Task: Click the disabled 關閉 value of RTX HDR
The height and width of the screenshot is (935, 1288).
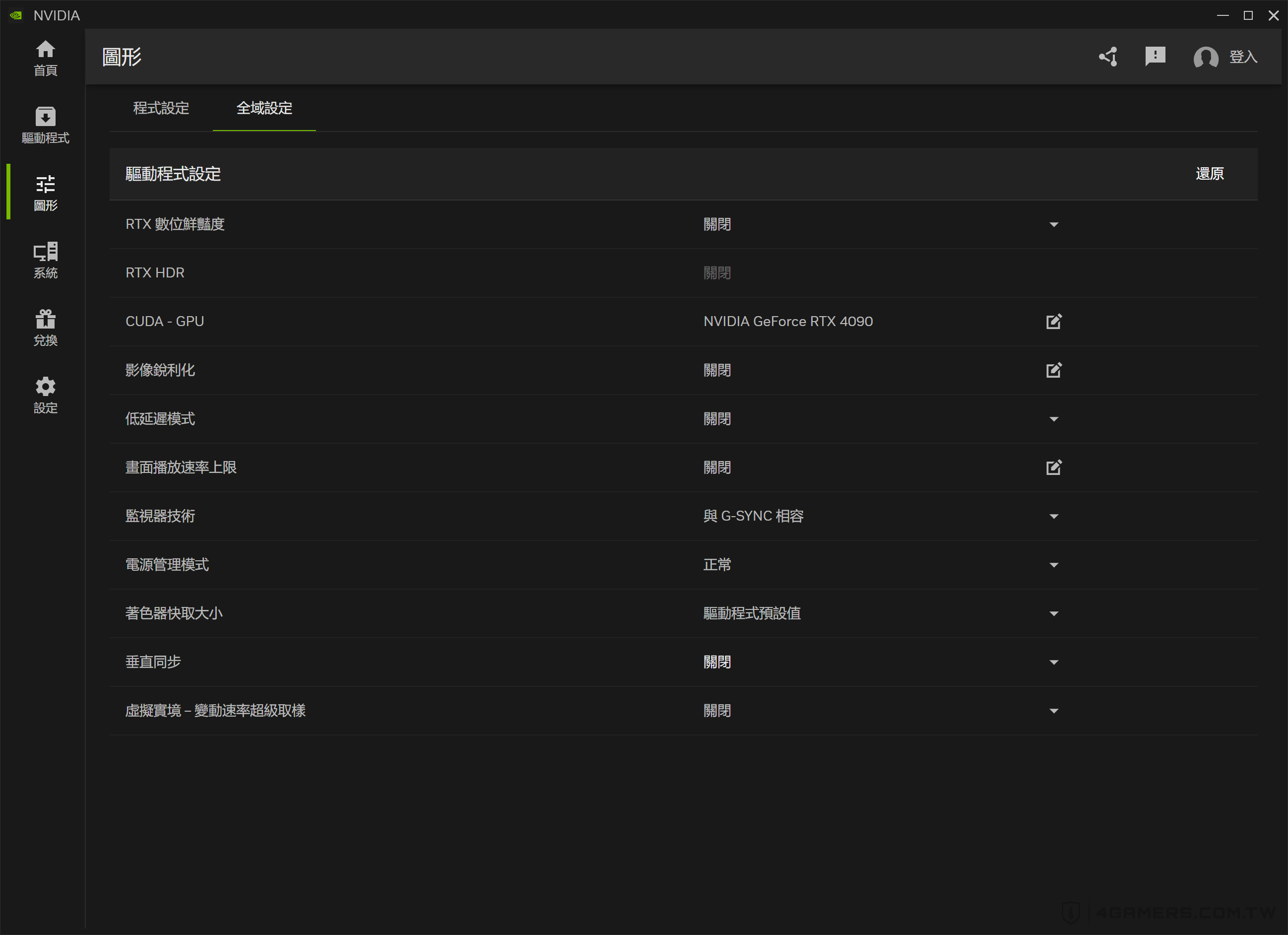Action: 717,272
